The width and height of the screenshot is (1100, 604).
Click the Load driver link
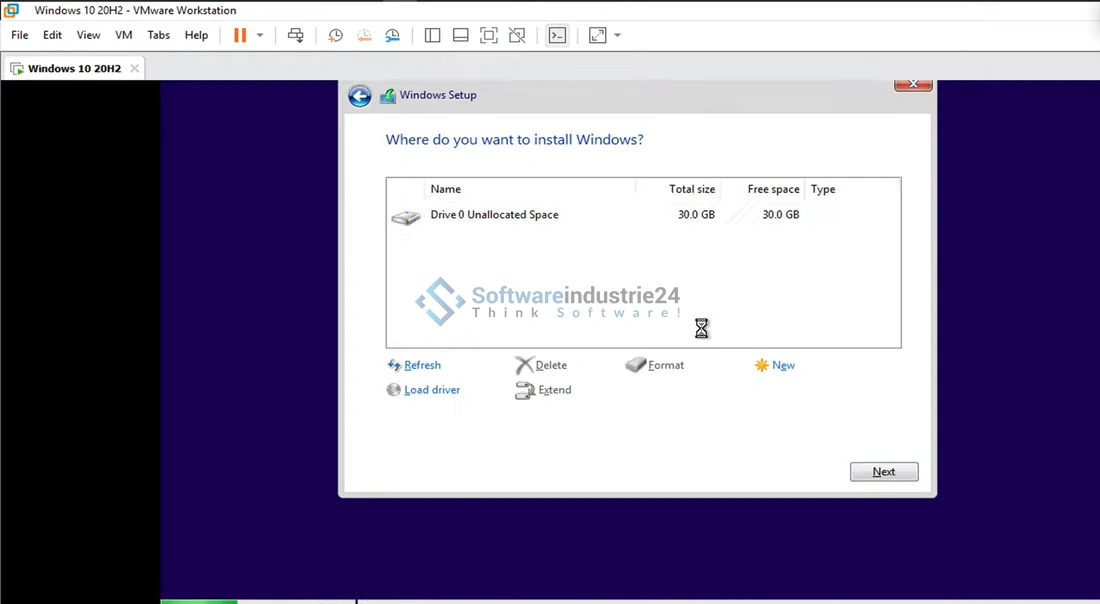431,390
